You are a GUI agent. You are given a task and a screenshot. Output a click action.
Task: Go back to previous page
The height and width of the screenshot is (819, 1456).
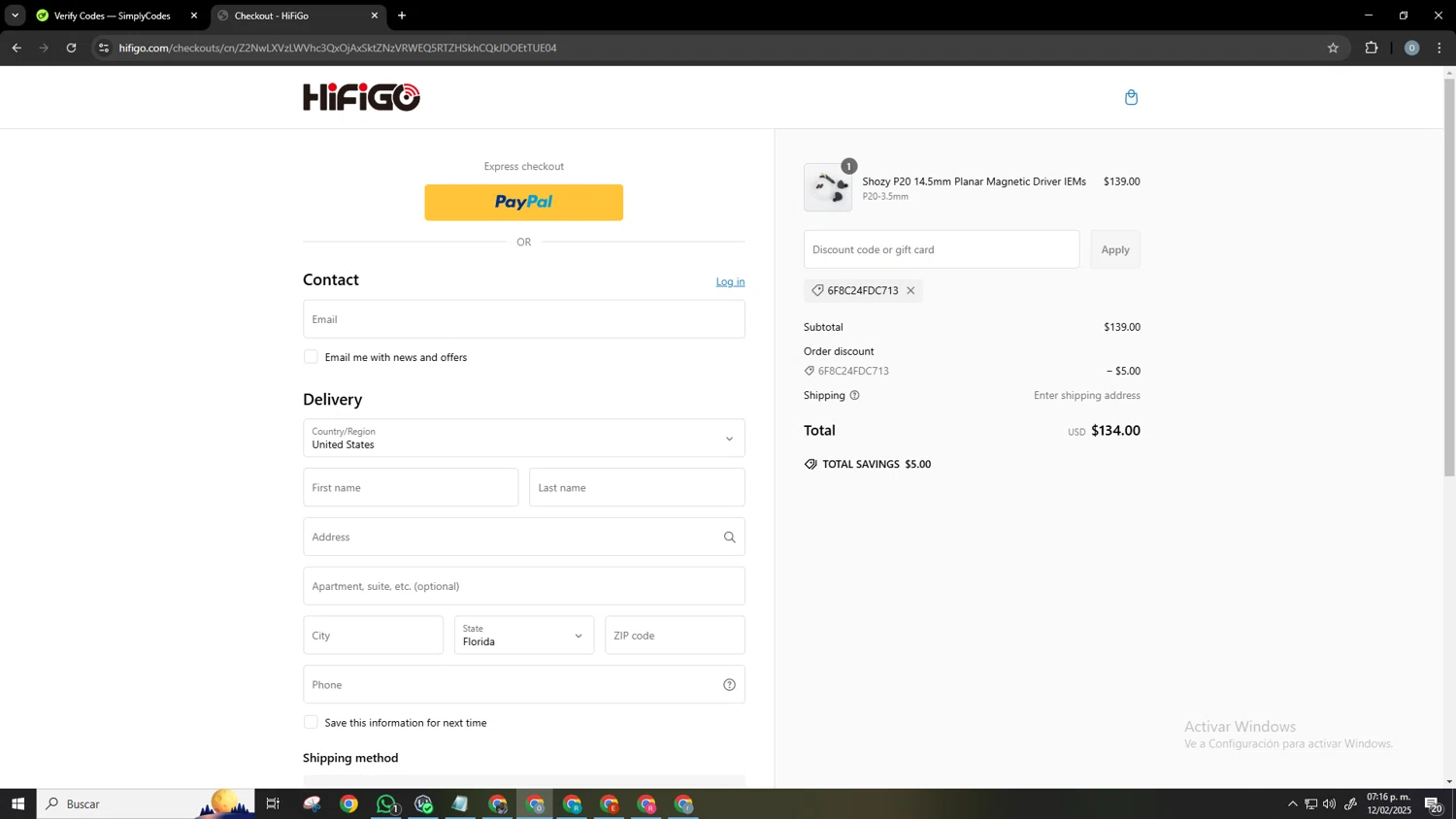17,48
